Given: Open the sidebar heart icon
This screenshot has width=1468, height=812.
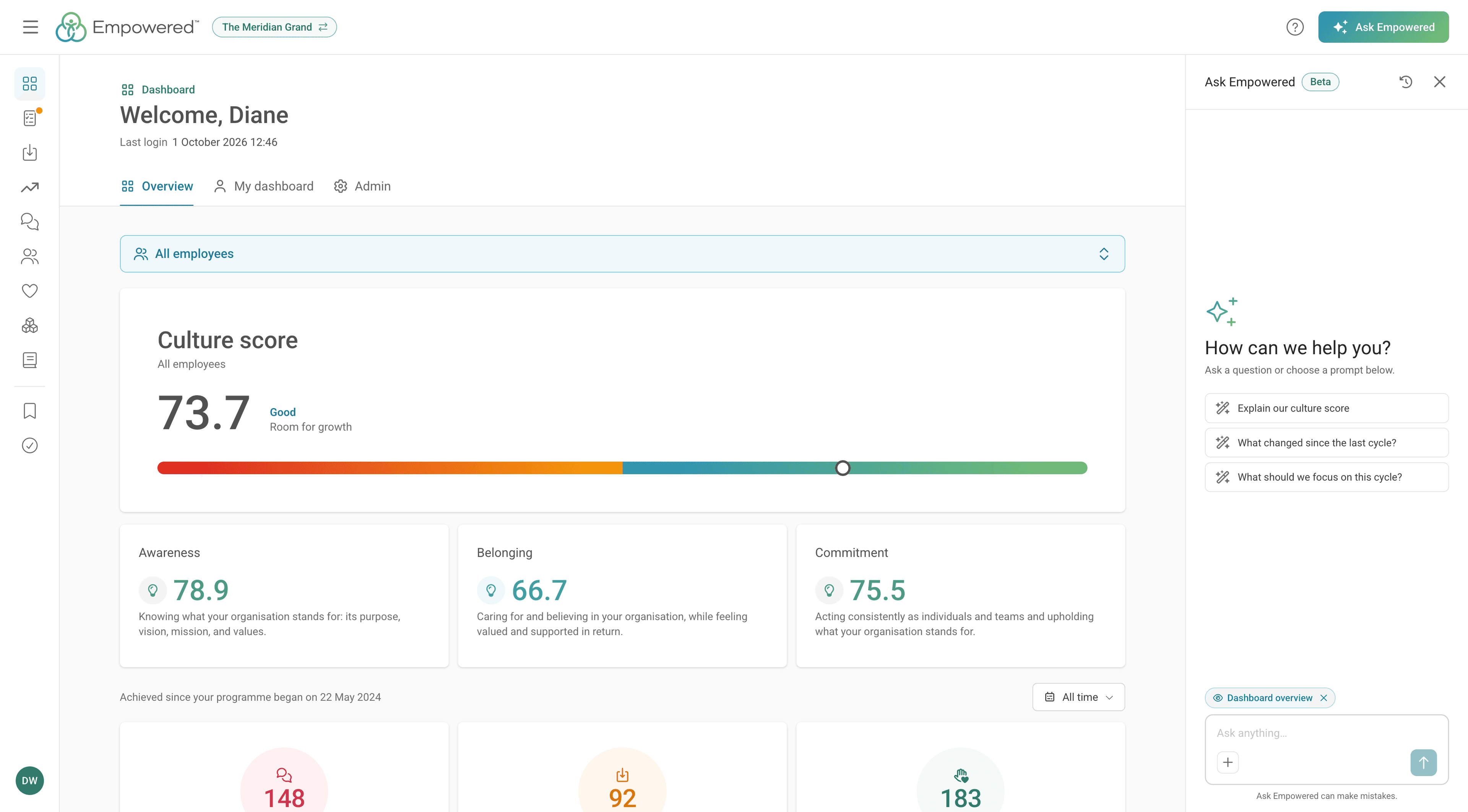Looking at the screenshot, I should [30, 291].
